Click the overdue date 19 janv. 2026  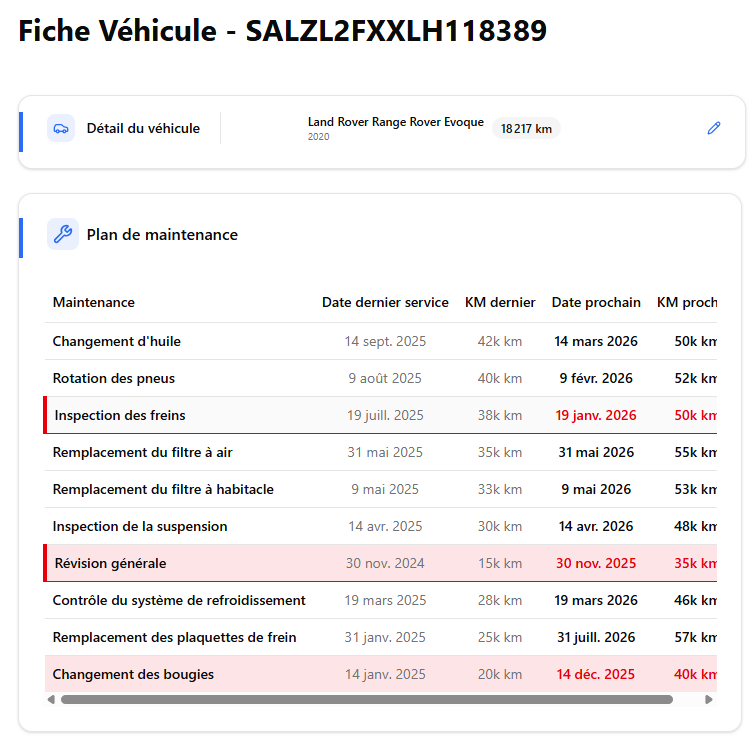(596, 415)
